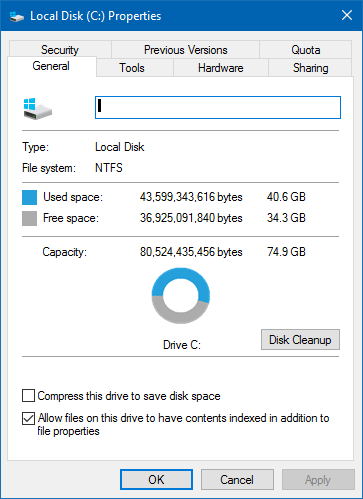The height and width of the screenshot is (499, 363).
Task: Click the drive icon in the title bar
Action: pyautogui.click(x=17, y=16)
